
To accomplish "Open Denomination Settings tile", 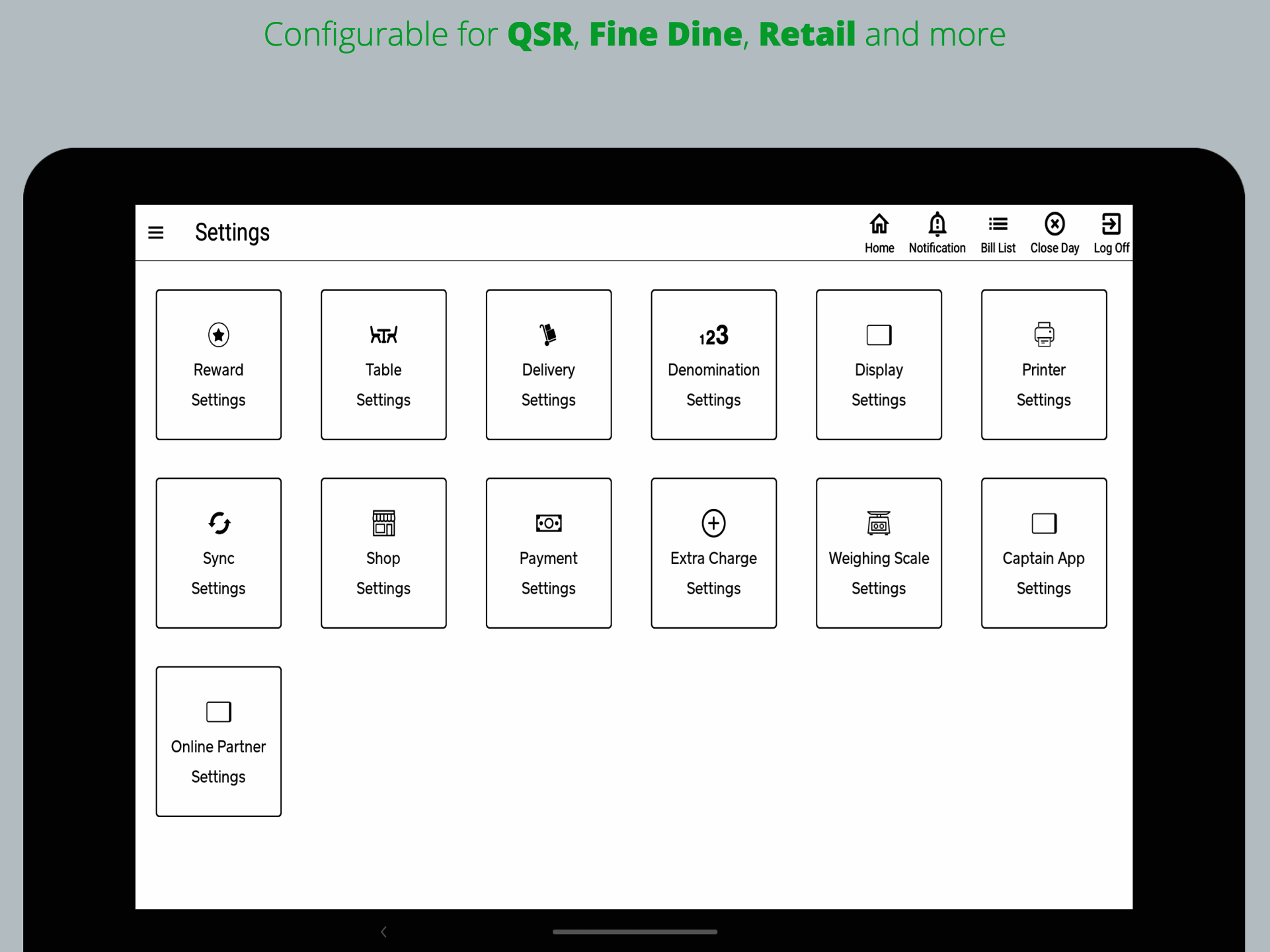I will point(713,365).
